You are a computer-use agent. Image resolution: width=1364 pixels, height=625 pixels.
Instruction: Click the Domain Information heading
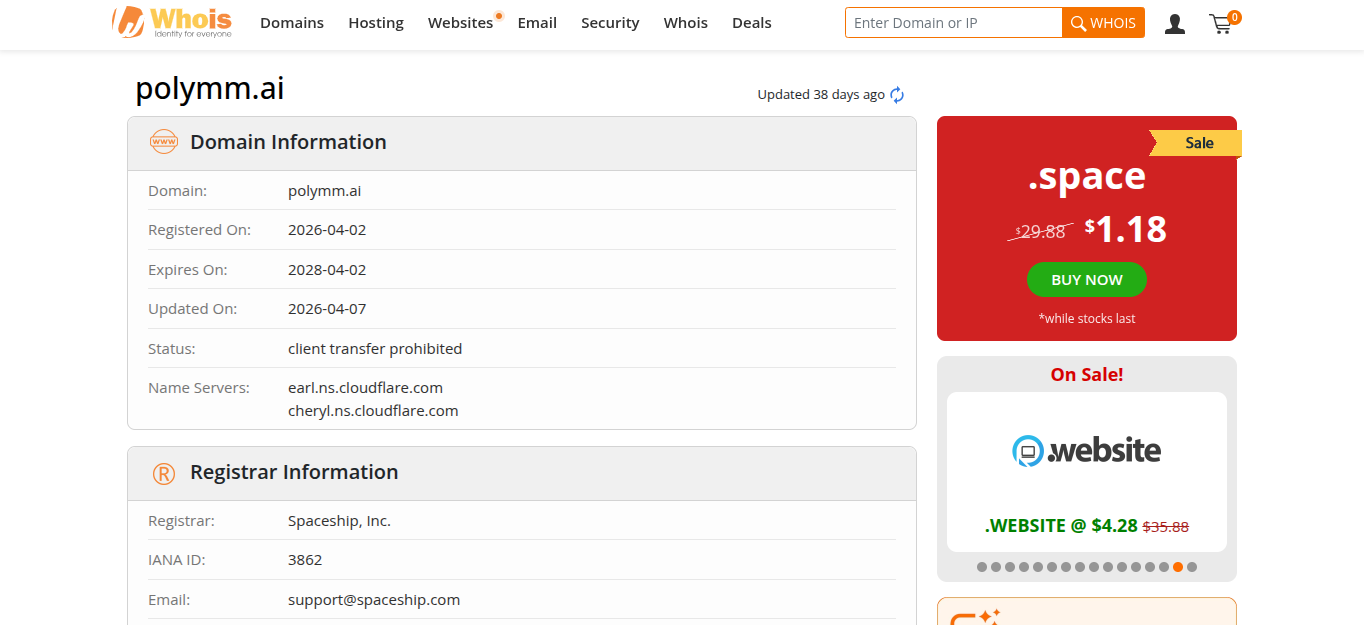coord(288,142)
